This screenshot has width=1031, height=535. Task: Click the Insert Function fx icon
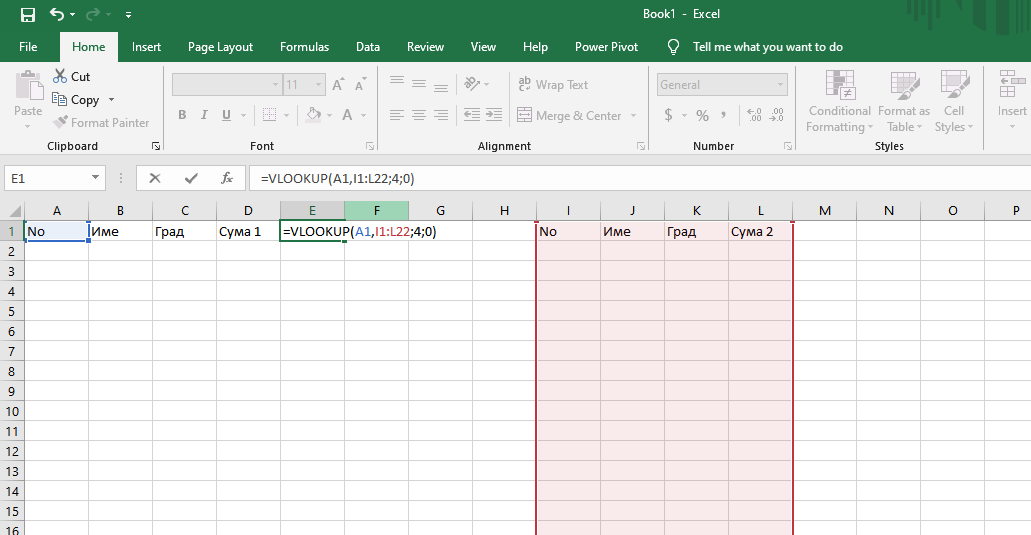pyautogui.click(x=227, y=178)
